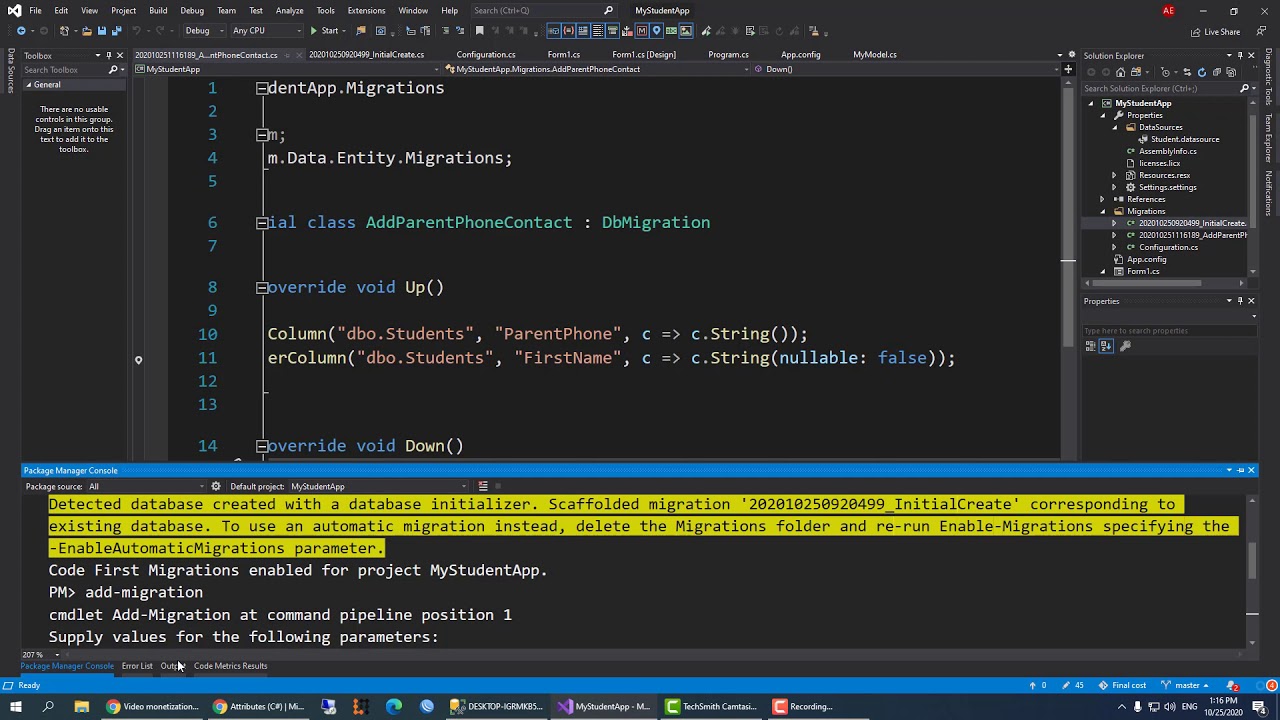Open the Notifications side tab
The width and height of the screenshot is (1280, 720).
[1268, 193]
